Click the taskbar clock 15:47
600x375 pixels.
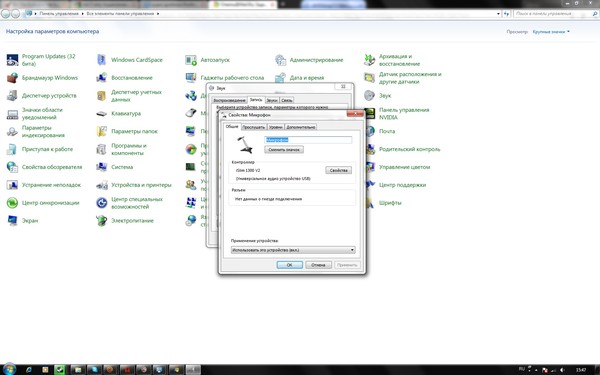[x=581, y=370]
